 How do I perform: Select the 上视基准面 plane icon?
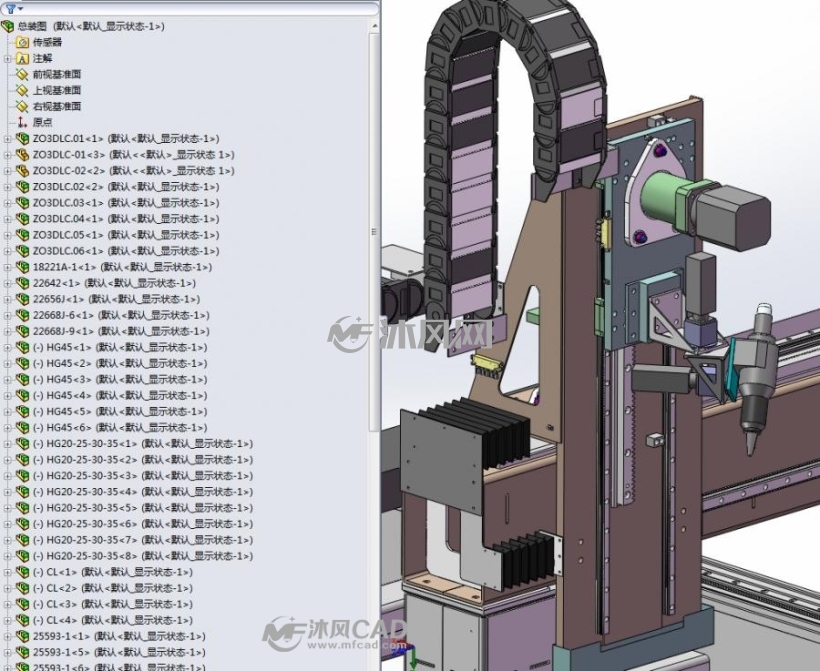point(22,90)
